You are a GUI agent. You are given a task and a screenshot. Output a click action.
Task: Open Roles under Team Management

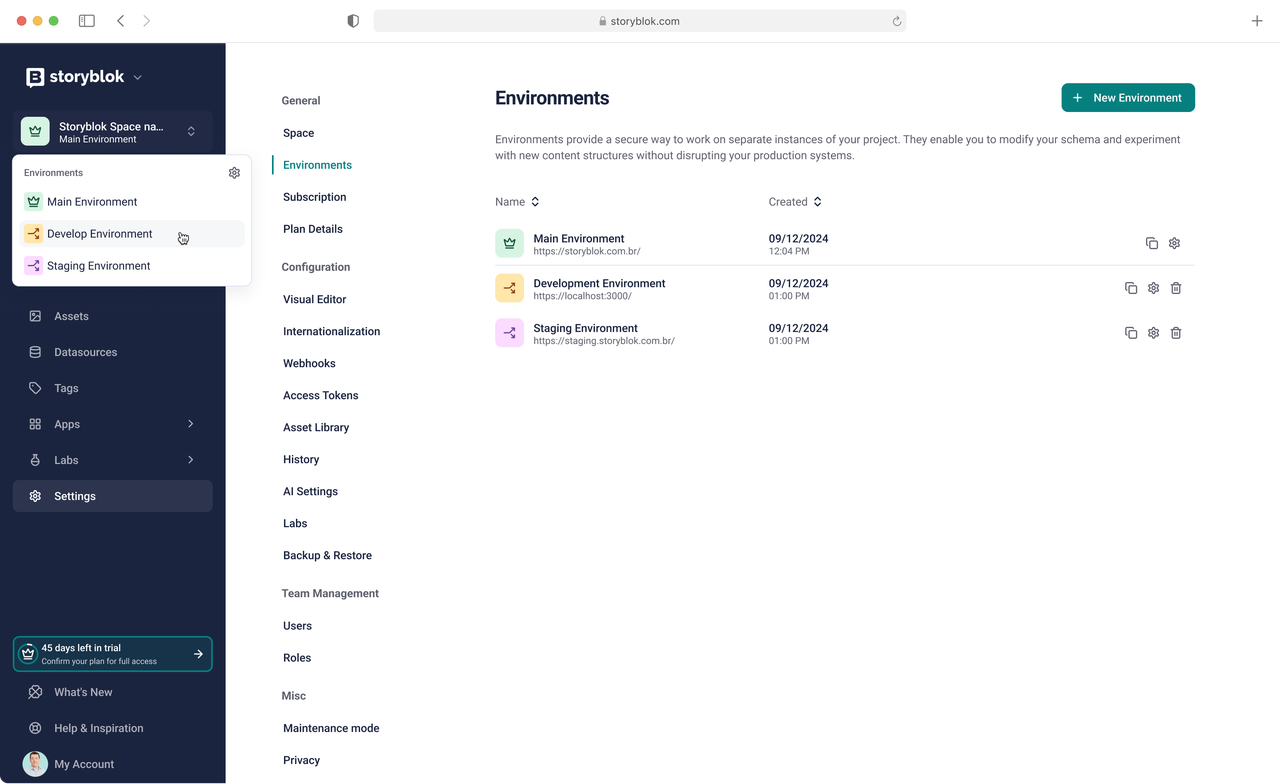pos(297,658)
